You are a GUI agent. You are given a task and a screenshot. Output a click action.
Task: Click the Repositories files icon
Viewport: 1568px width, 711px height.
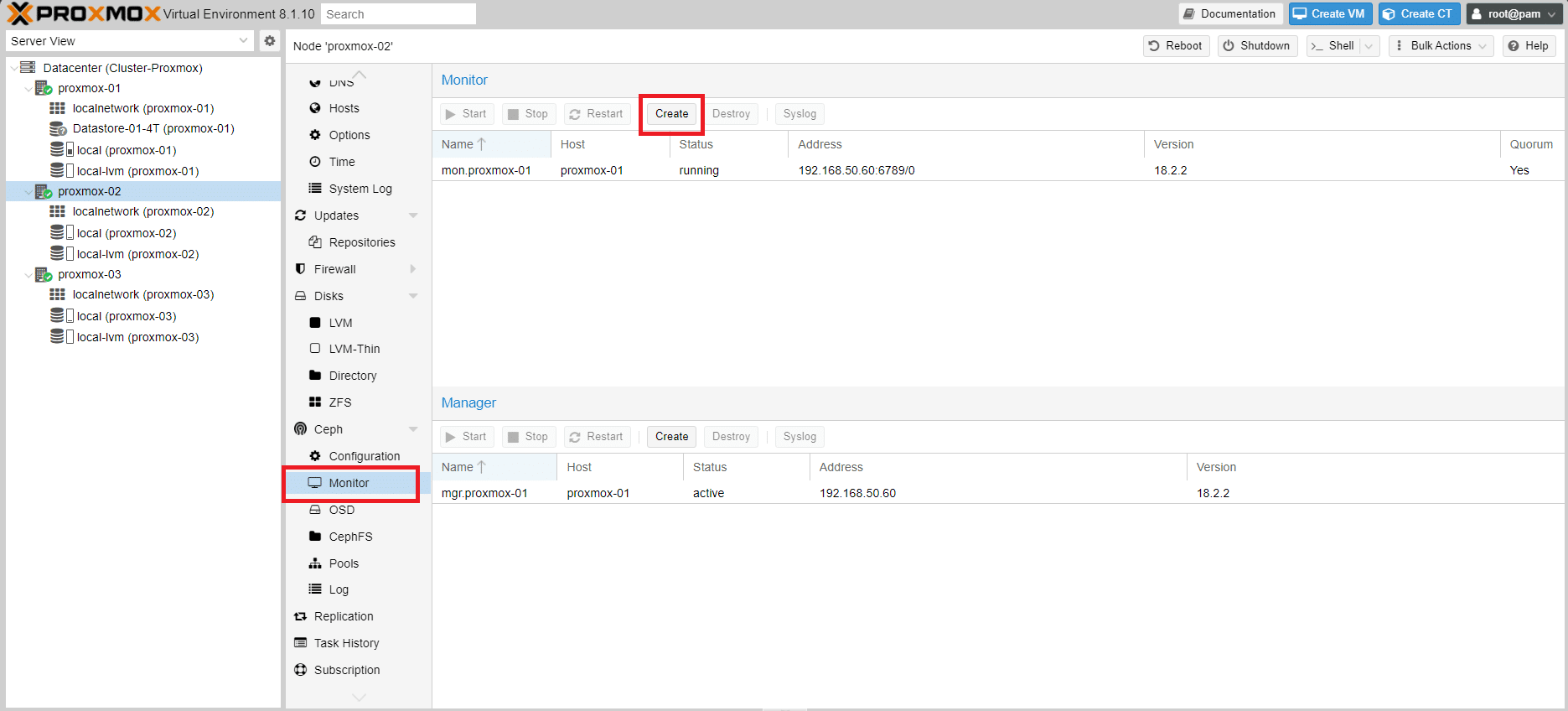[315, 242]
